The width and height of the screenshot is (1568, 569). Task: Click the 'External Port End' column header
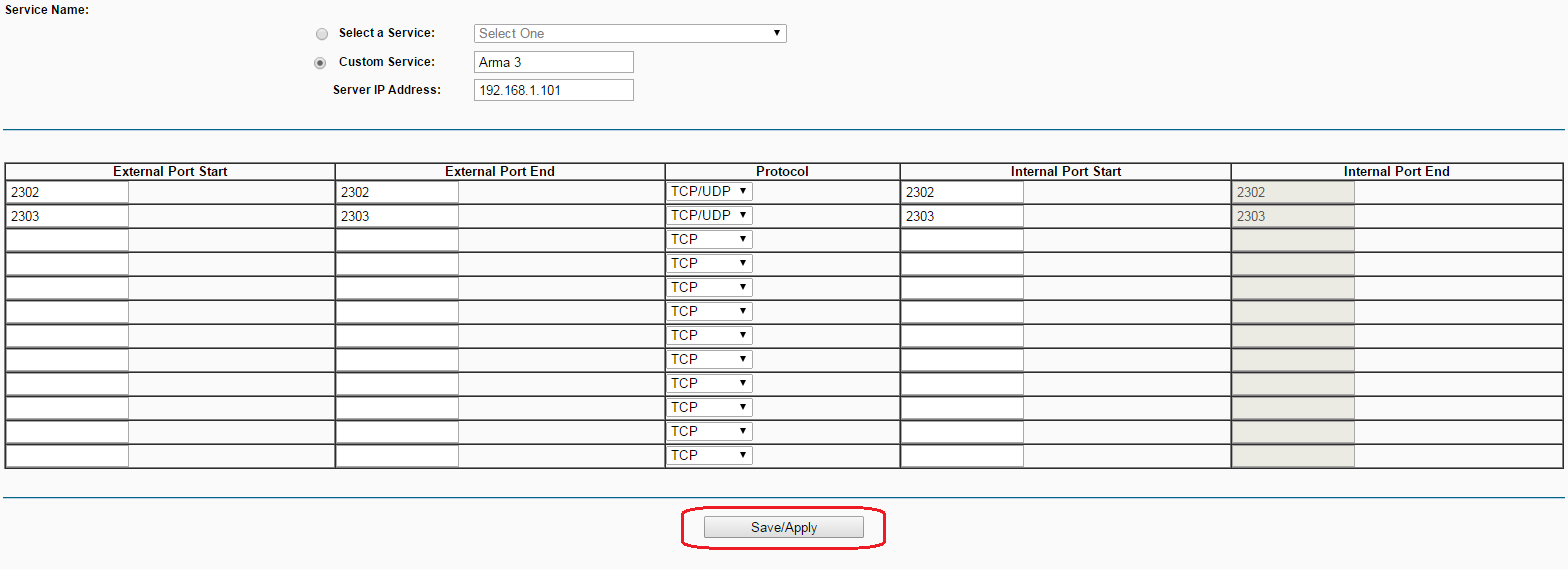click(500, 172)
